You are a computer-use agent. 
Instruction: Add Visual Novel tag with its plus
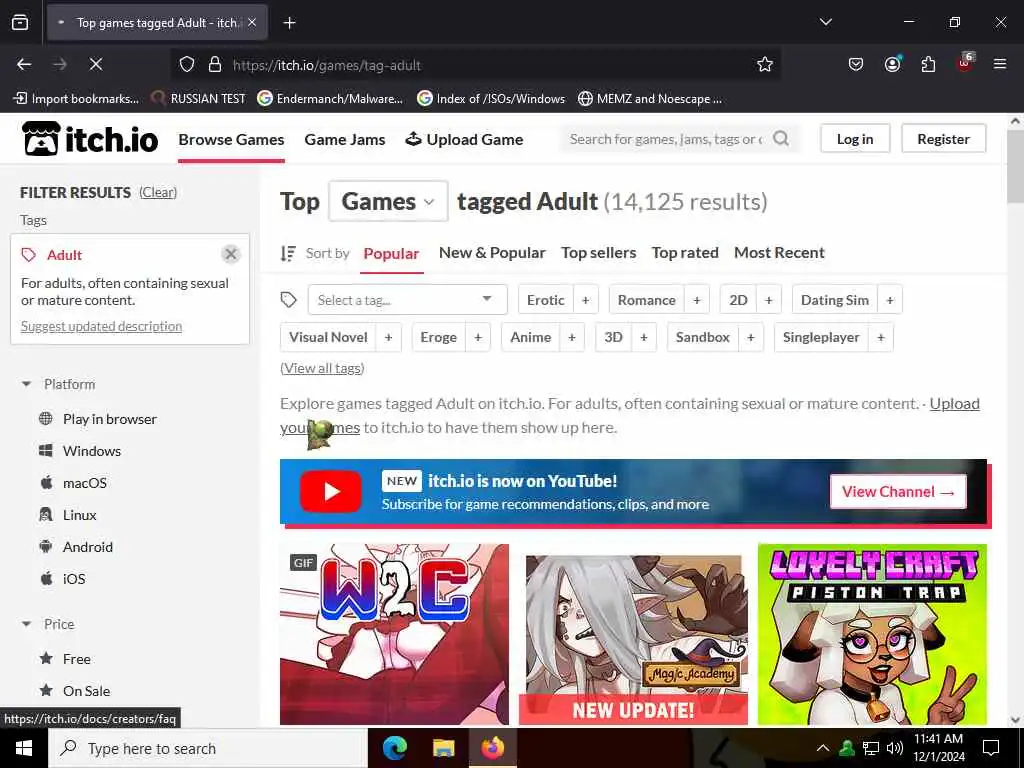tap(389, 337)
